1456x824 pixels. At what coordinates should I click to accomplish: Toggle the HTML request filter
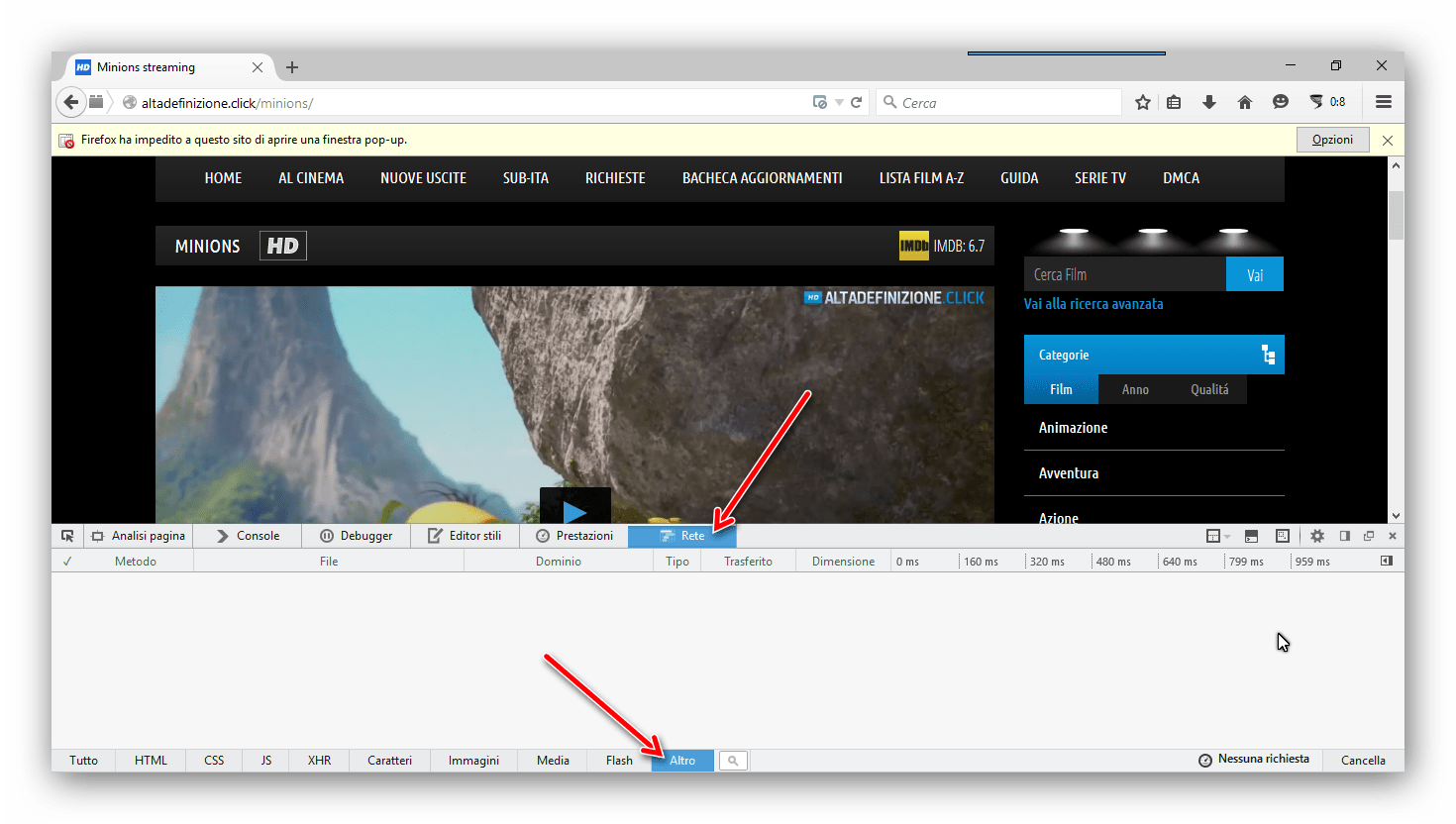click(x=152, y=761)
